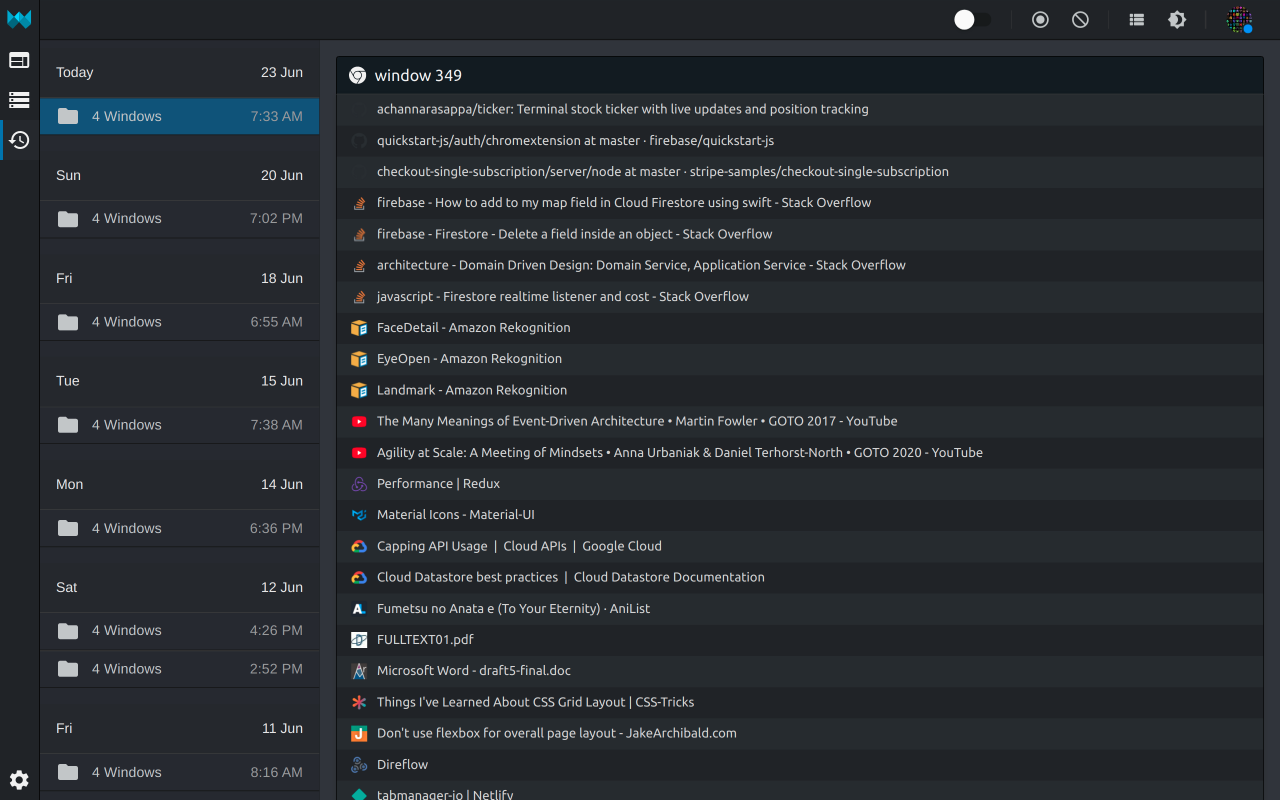Expand the Sat 12 Jun 2:52 PM session
1280x800 pixels.
point(179,668)
